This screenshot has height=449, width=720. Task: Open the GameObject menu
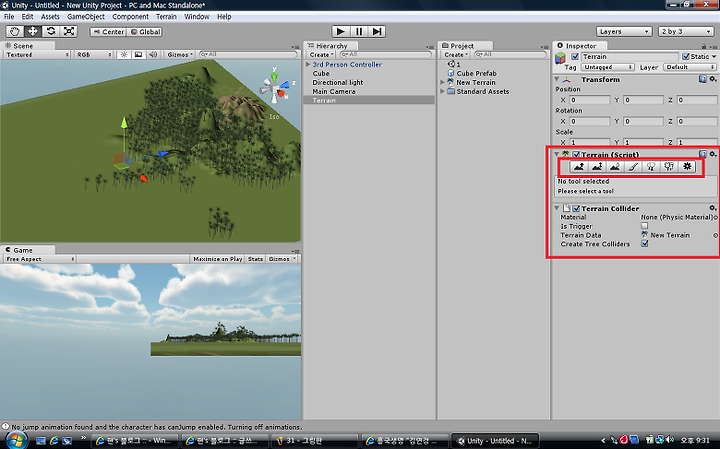click(x=86, y=17)
